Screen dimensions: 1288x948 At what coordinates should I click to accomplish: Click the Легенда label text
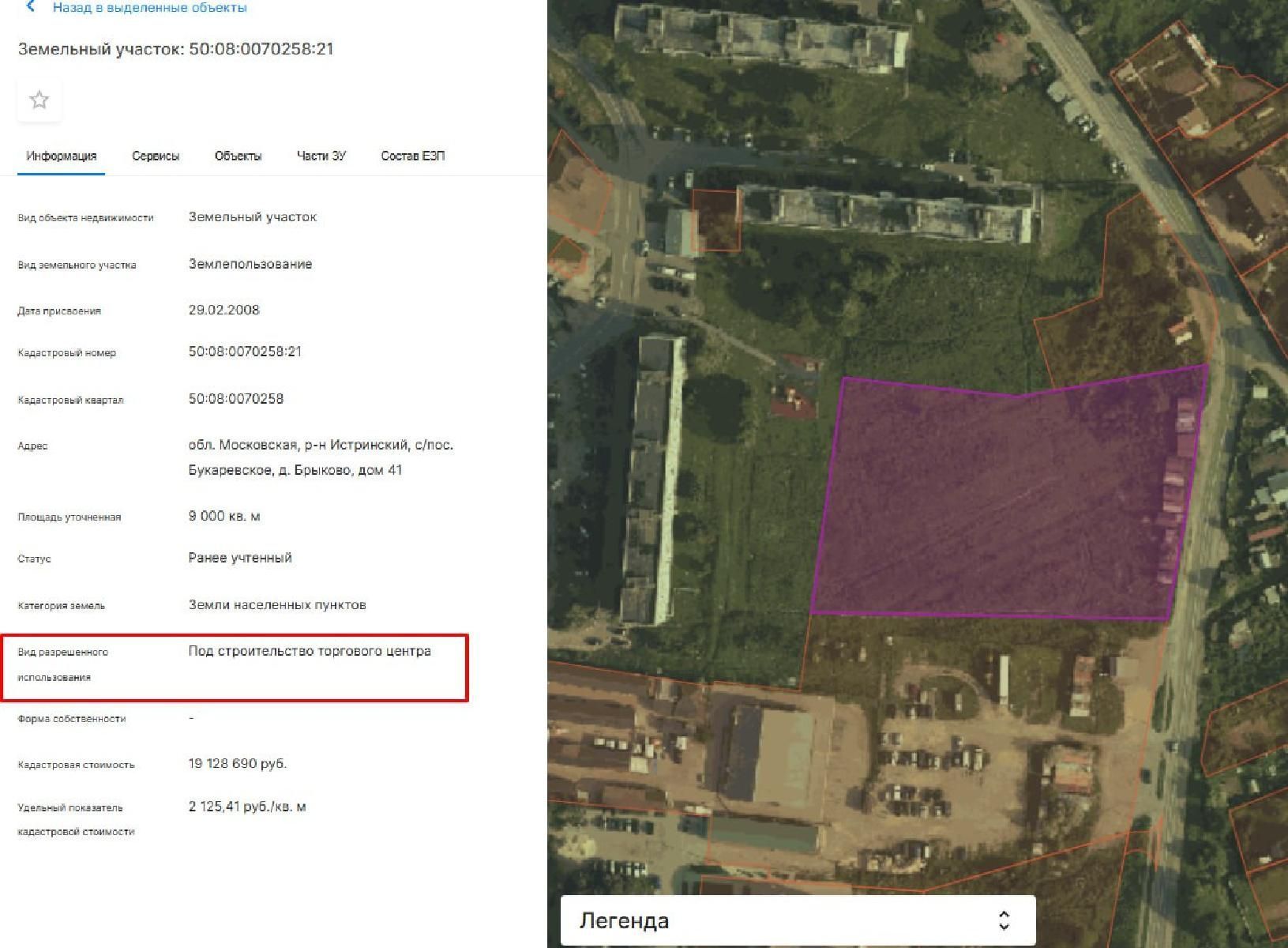click(x=624, y=920)
